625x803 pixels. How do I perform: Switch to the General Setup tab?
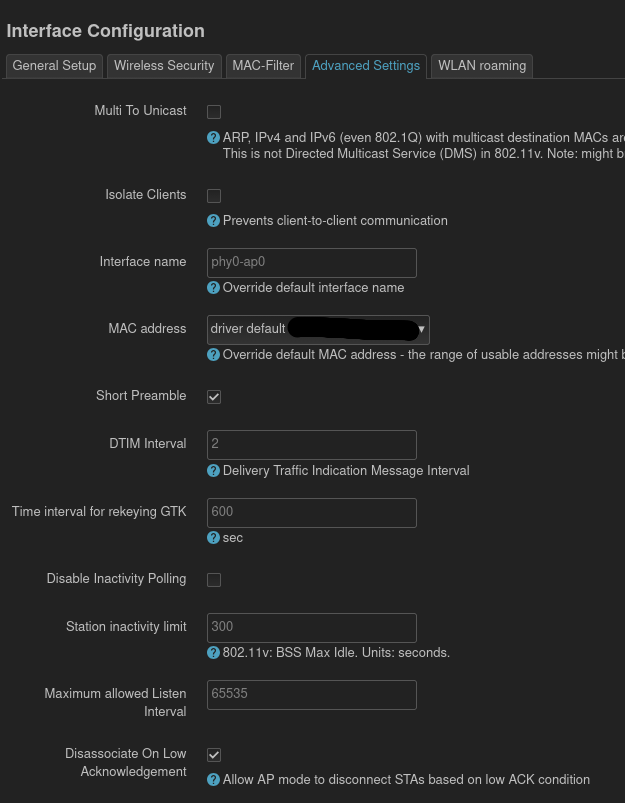tap(54, 66)
